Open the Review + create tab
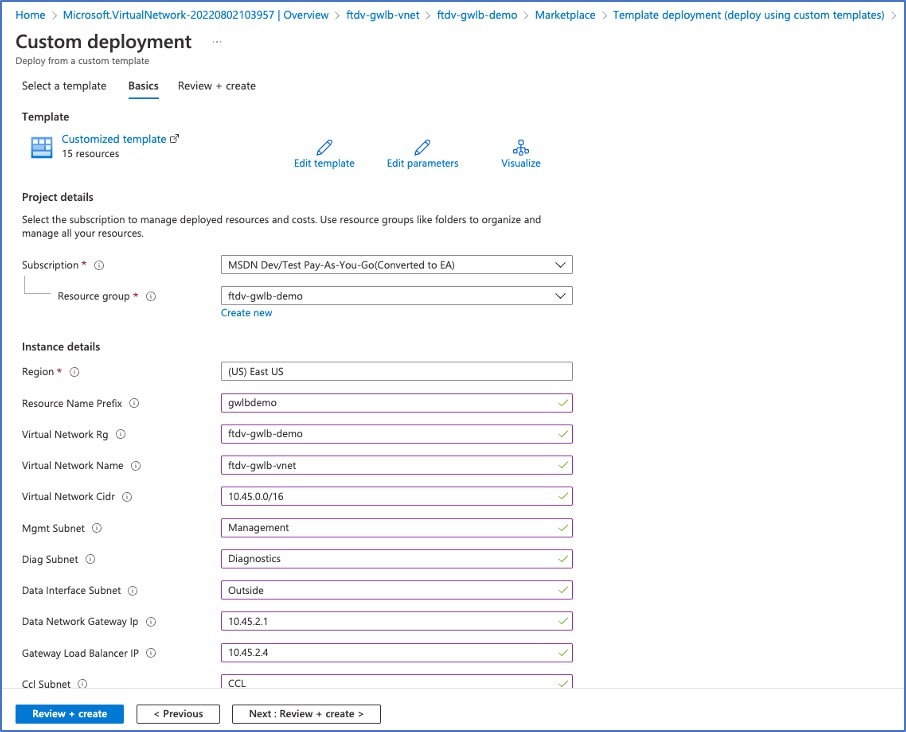 [x=216, y=86]
